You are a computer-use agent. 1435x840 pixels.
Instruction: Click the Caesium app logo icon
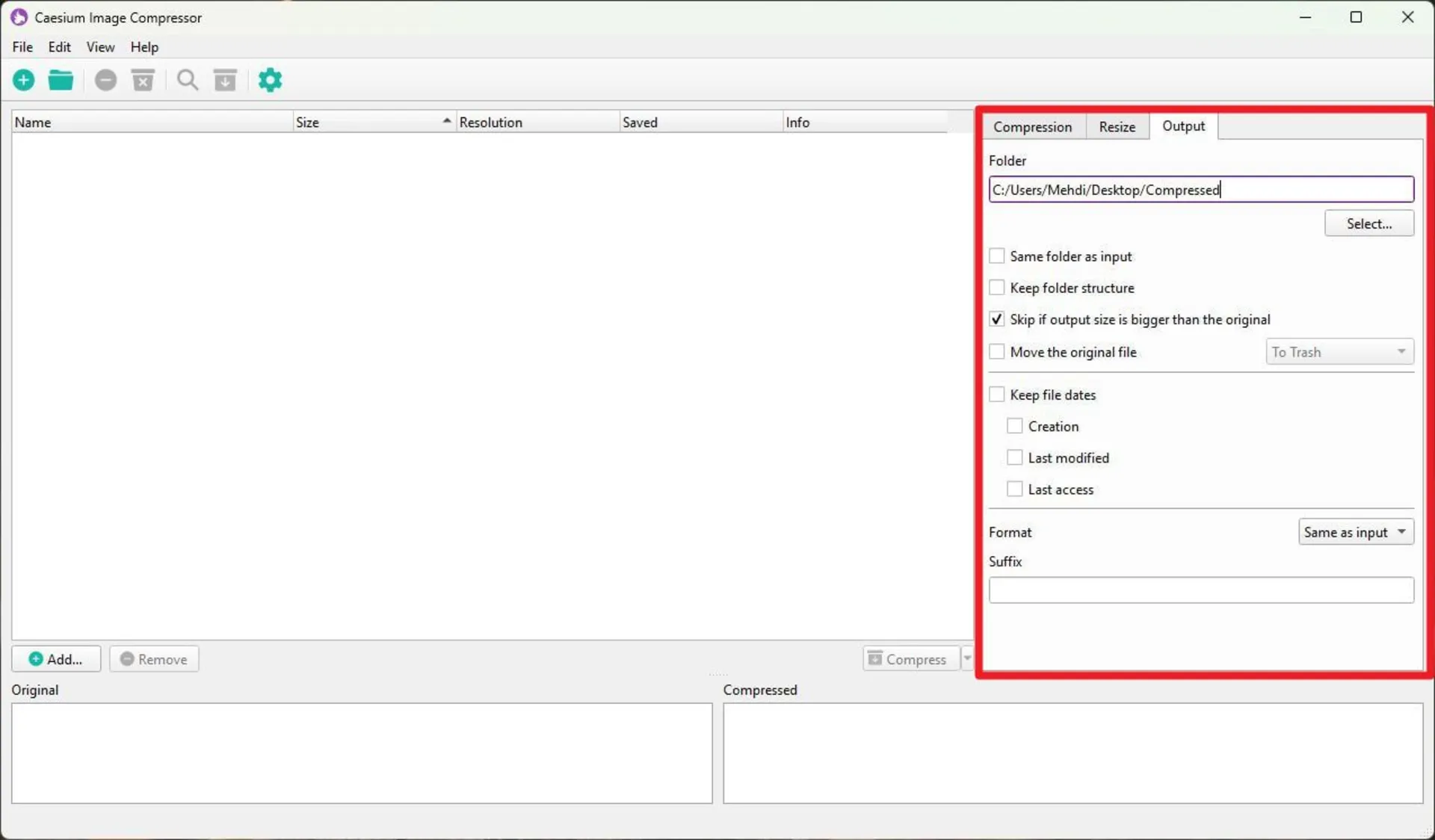coord(19,17)
